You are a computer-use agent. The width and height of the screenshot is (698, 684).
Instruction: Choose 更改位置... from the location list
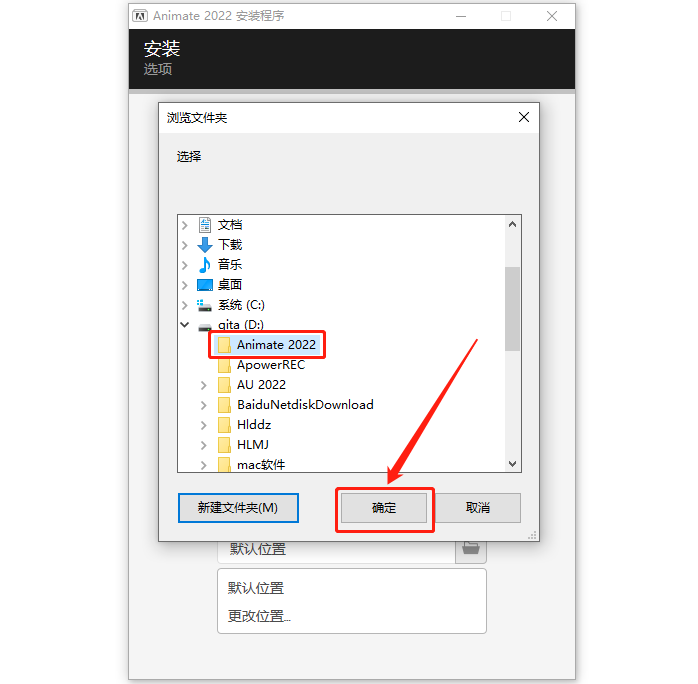click(259, 616)
